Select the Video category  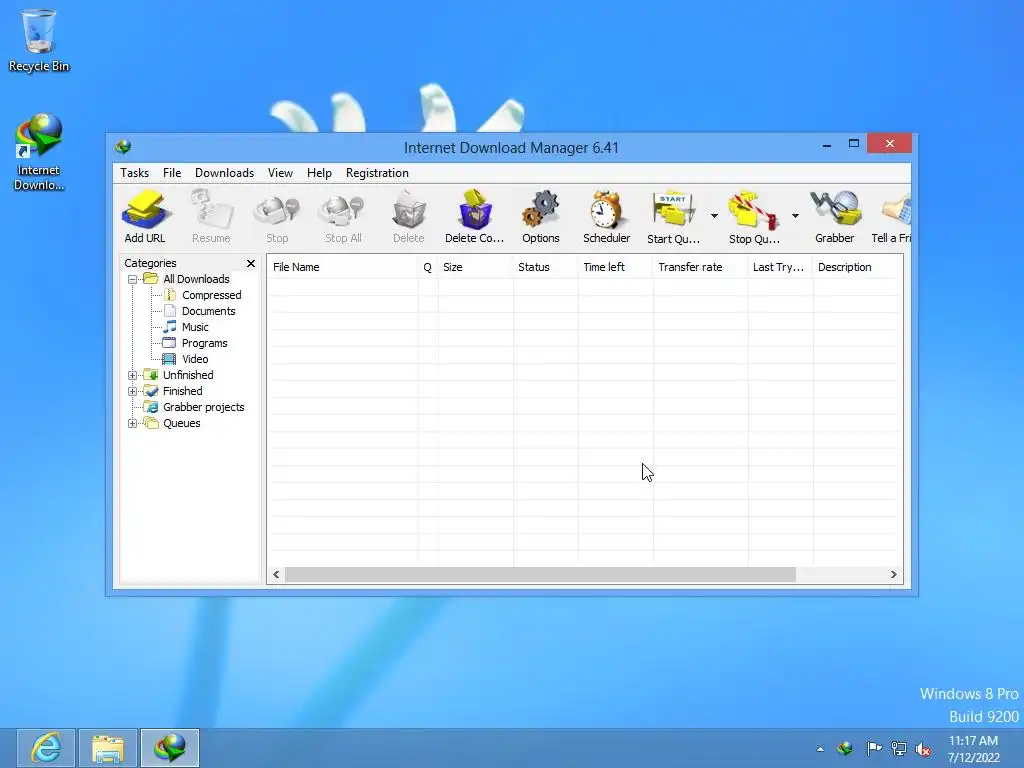[195, 359]
